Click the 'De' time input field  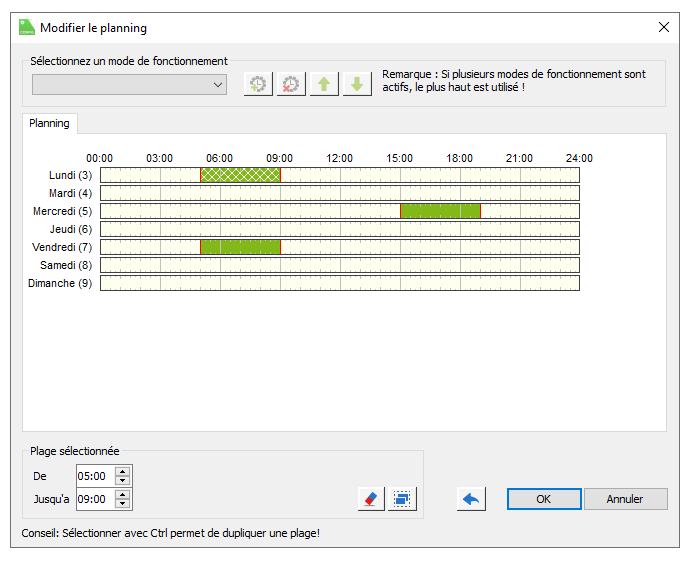tap(94, 476)
